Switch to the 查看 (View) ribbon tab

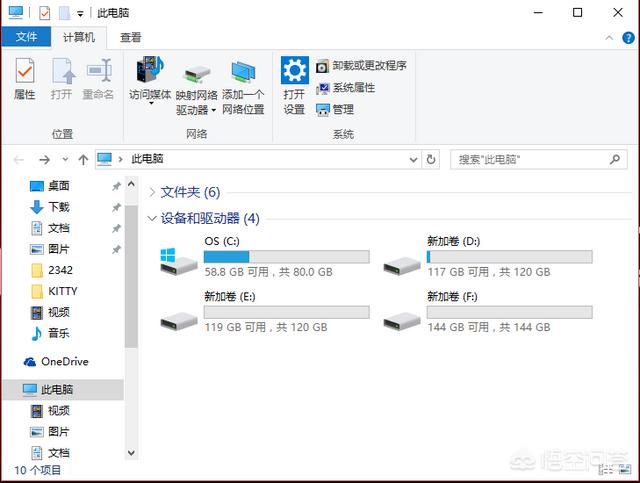[x=131, y=38]
